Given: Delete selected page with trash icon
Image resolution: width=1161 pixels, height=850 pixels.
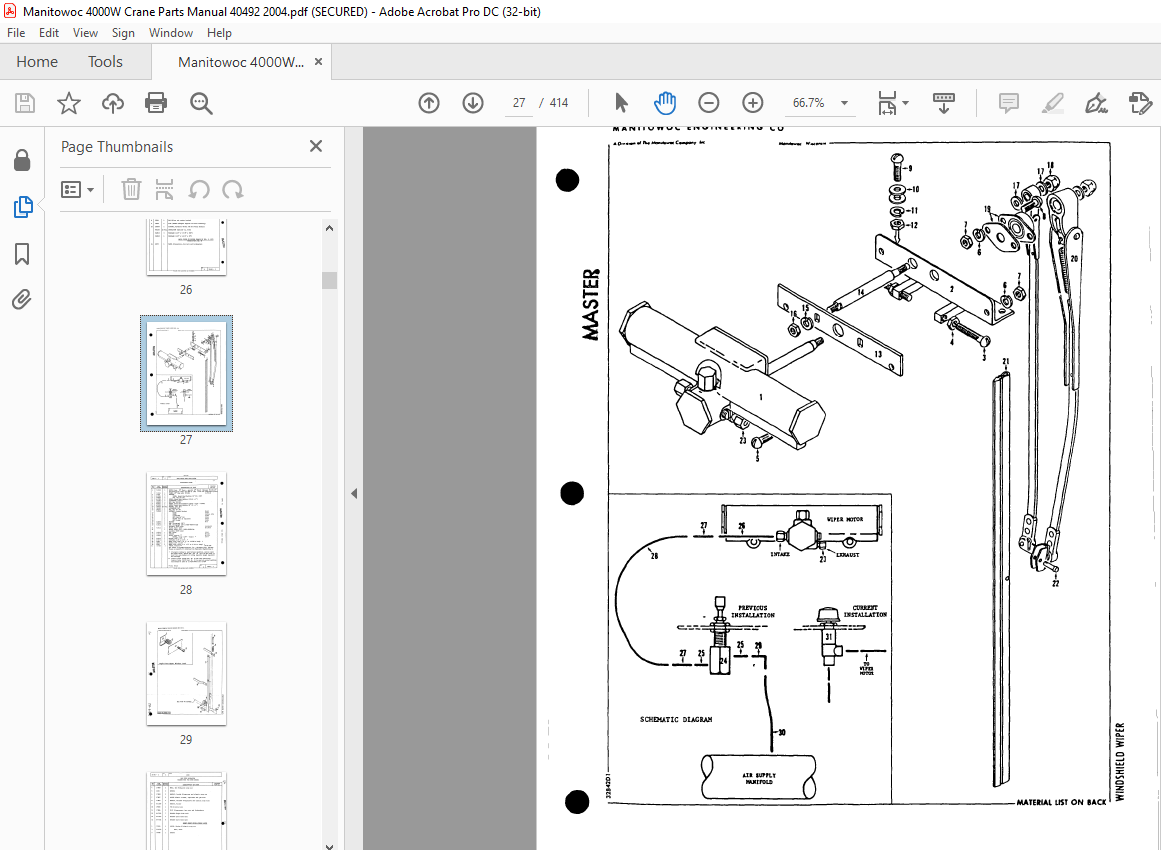Looking at the screenshot, I should [x=131, y=190].
